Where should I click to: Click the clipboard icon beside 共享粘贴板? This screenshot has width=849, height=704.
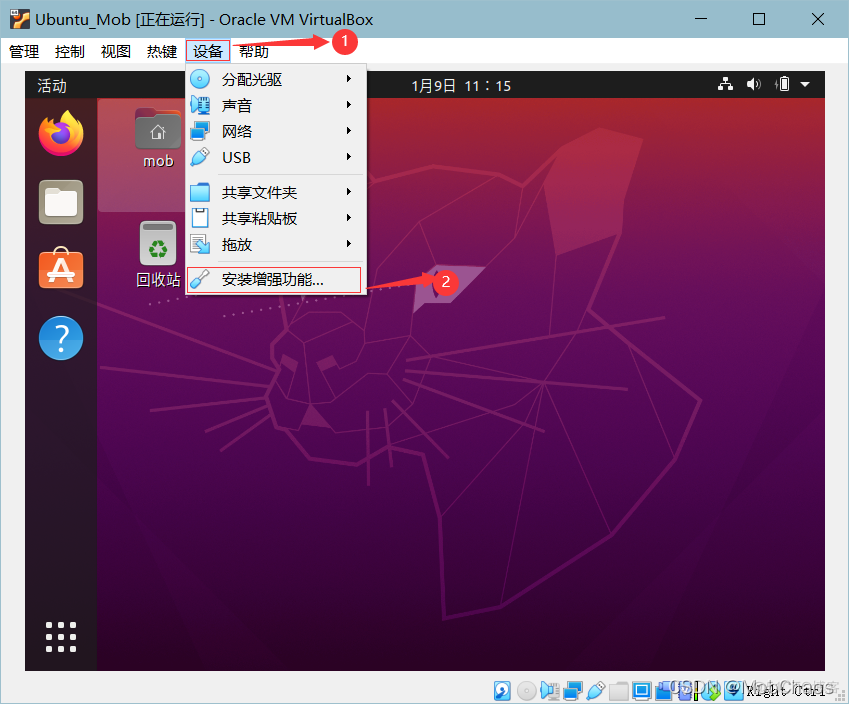pyautogui.click(x=200, y=218)
